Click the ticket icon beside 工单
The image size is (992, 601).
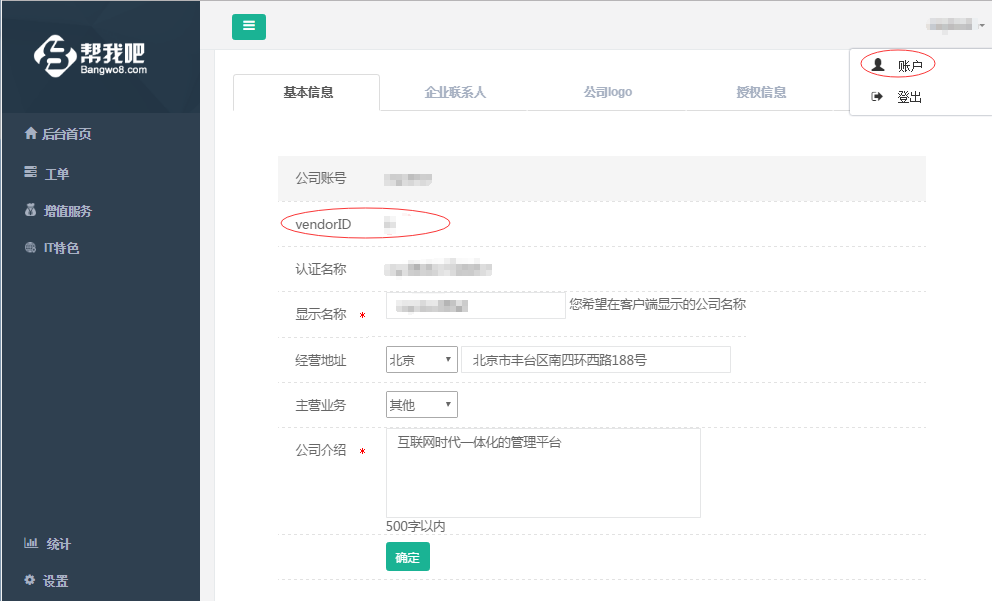click(x=30, y=173)
